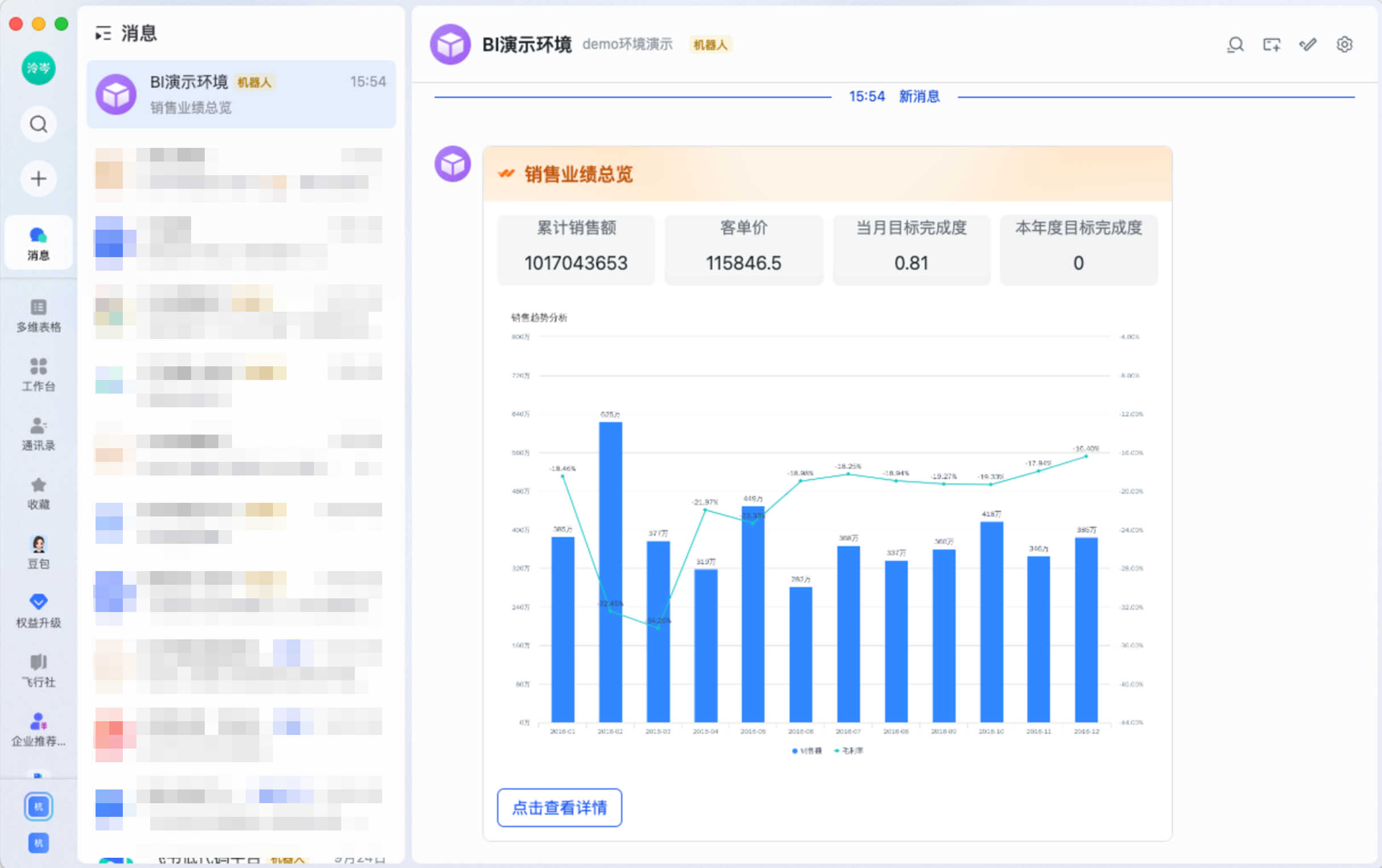
Task: Toggle 毛利率 legend item in chart
Action: pyautogui.click(x=849, y=751)
